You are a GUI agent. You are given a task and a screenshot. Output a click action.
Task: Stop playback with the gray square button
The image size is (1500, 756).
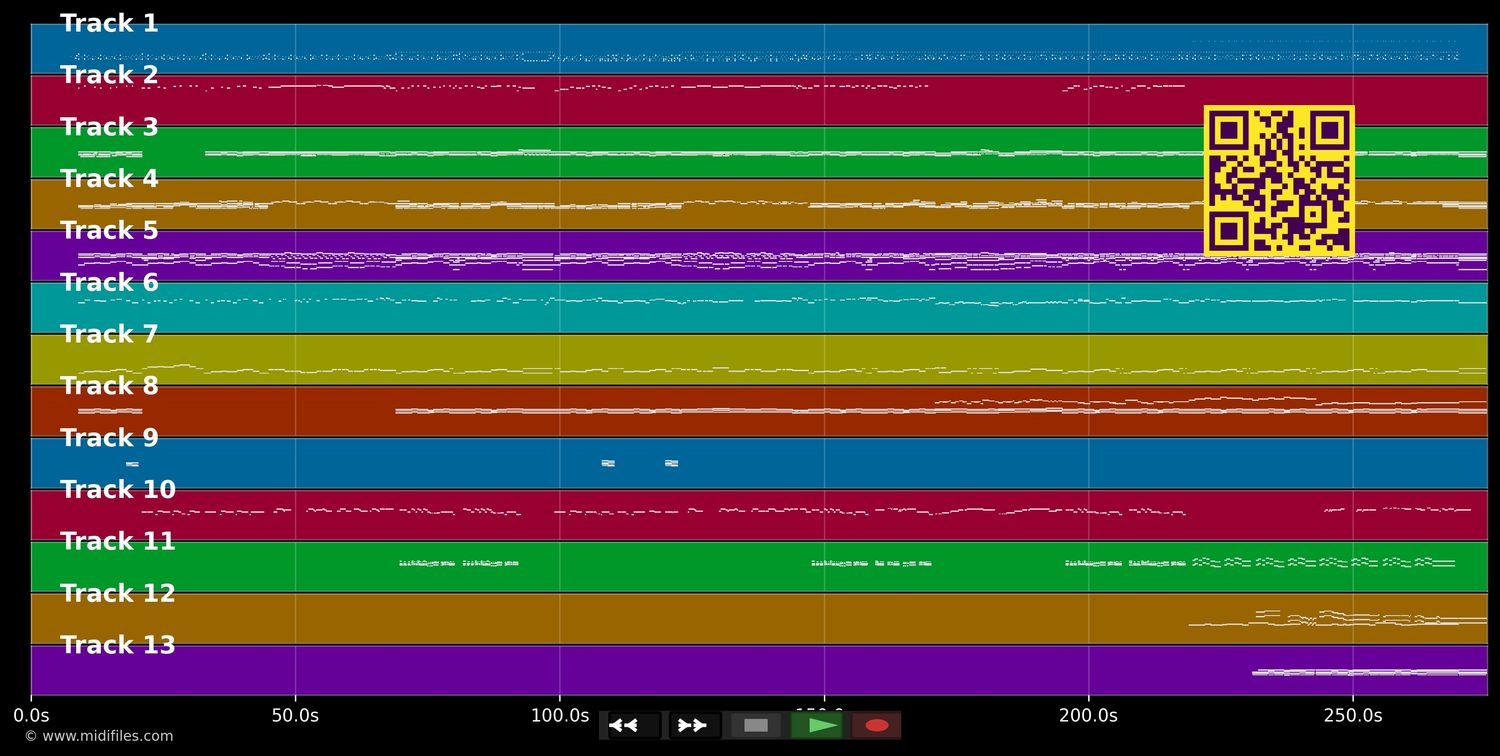pos(756,725)
